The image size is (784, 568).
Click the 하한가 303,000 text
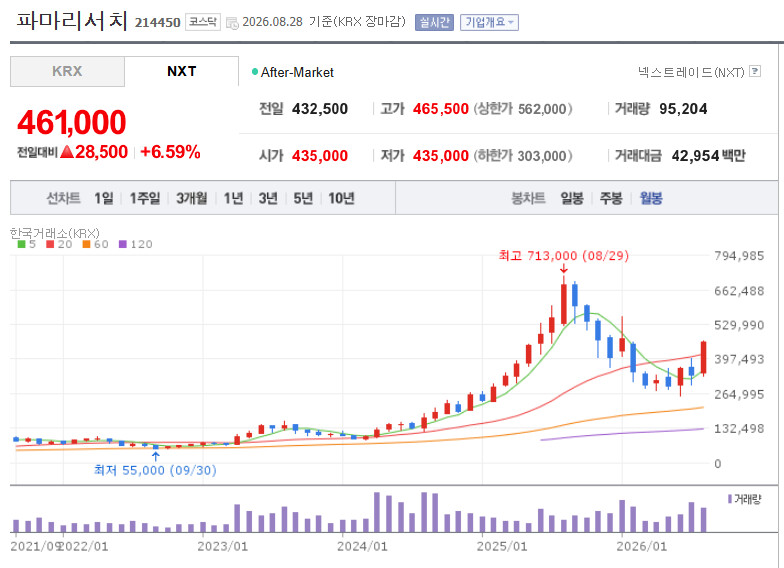(523, 156)
